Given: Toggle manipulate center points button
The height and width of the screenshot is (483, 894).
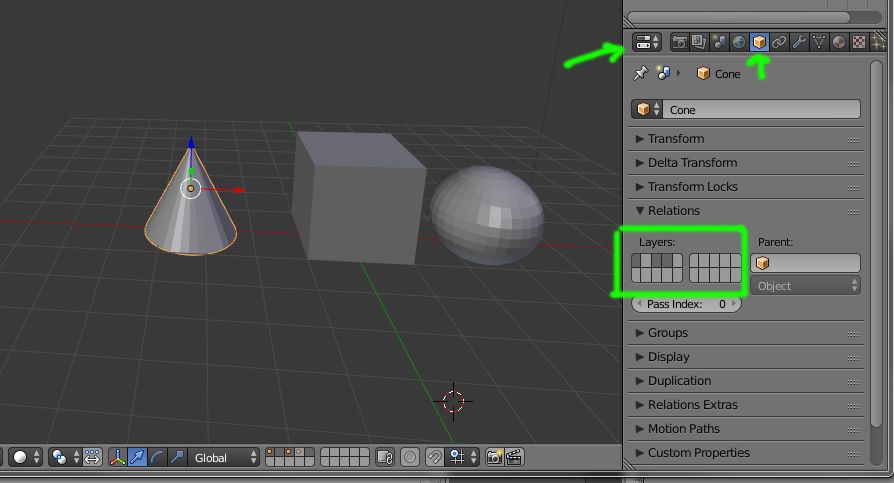Looking at the screenshot, I should [x=92, y=457].
